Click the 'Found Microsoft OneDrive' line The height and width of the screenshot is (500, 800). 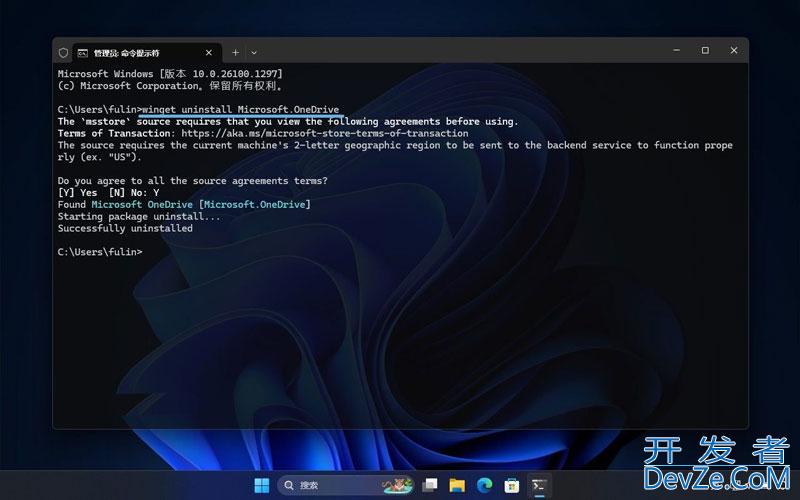pyautogui.click(x=184, y=204)
